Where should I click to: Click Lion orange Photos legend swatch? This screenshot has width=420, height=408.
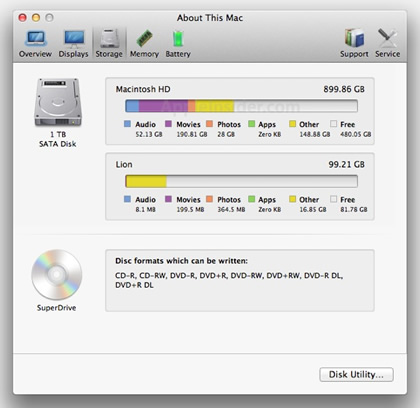(209, 199)
